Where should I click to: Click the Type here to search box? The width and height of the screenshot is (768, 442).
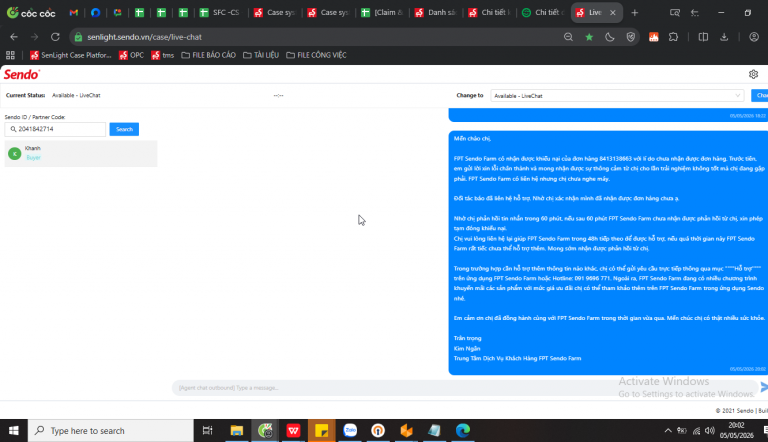click(x=111, y=430)
